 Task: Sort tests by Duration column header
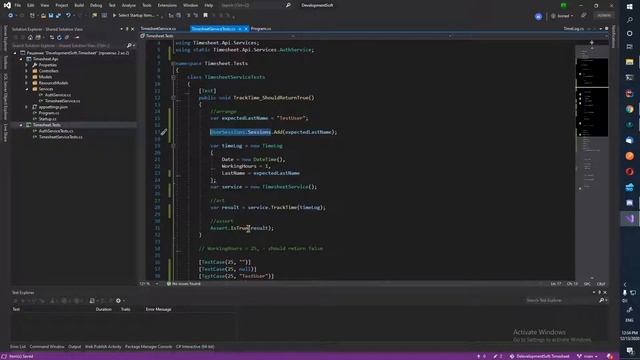(x=104, y=309)
